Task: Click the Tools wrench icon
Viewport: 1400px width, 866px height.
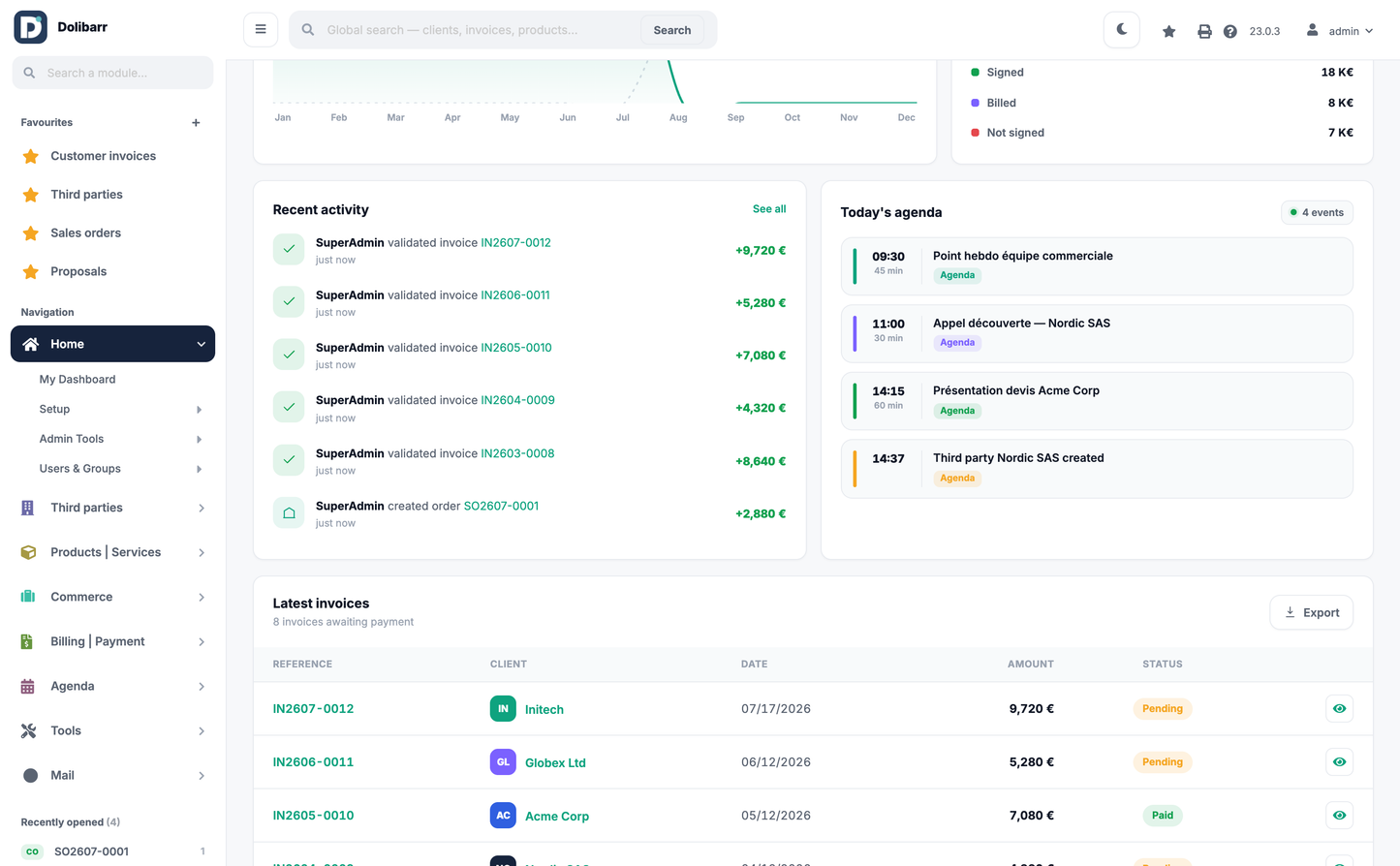Action: click(x=28, y=730)
